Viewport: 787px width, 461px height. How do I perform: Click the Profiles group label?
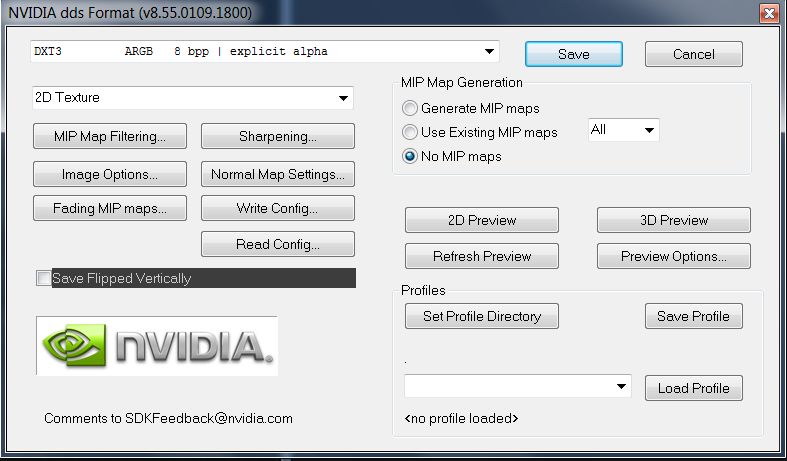[423, 290]
